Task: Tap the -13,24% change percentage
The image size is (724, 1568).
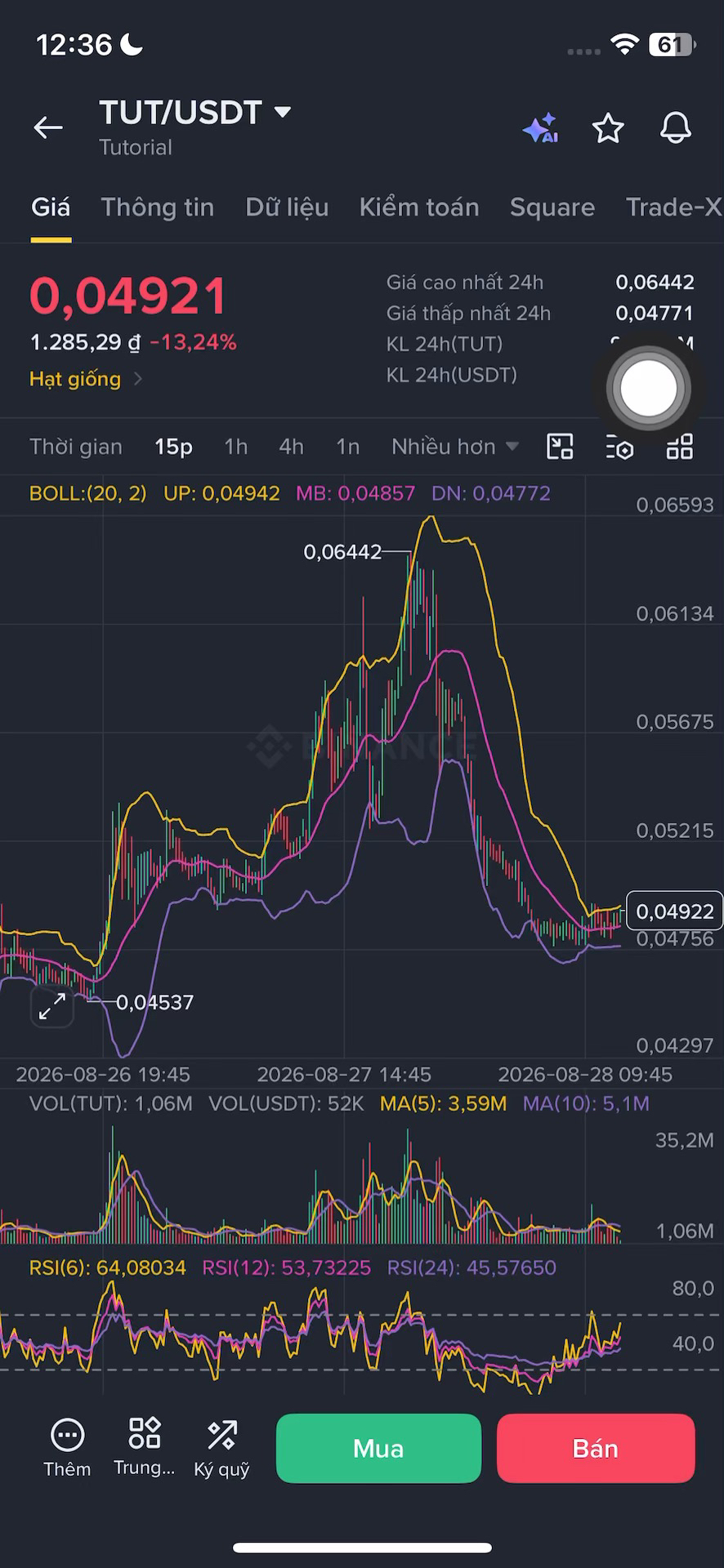Action: [x=194, y=342]
